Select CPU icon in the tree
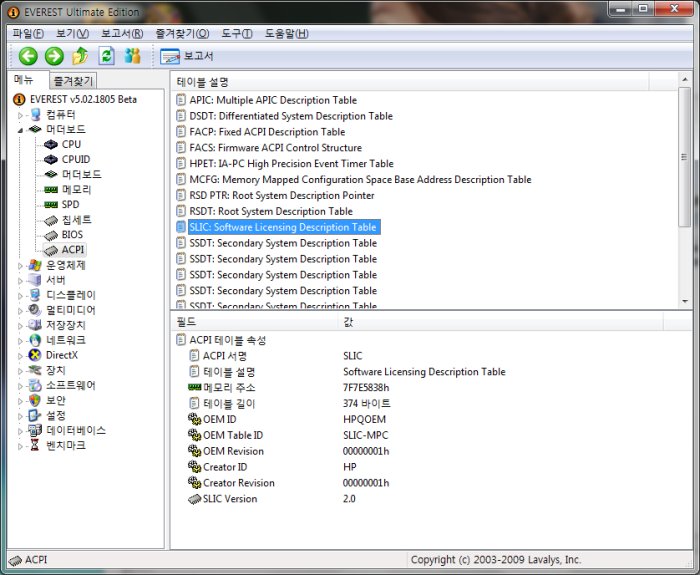Image resolution: width=700 pixels, height=575 pixels. (51, 144)
